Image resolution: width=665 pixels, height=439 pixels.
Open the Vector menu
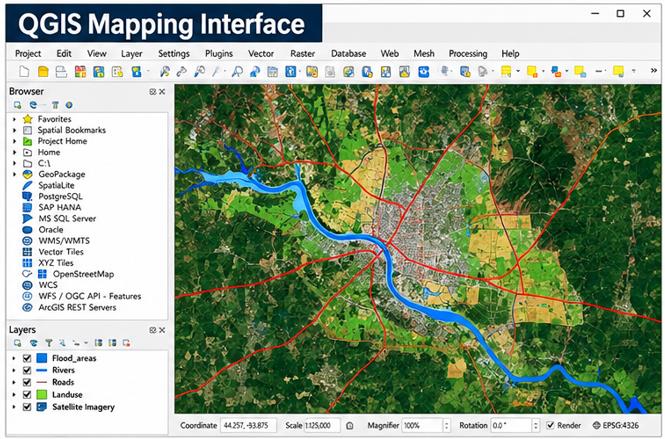coord(261,53)
